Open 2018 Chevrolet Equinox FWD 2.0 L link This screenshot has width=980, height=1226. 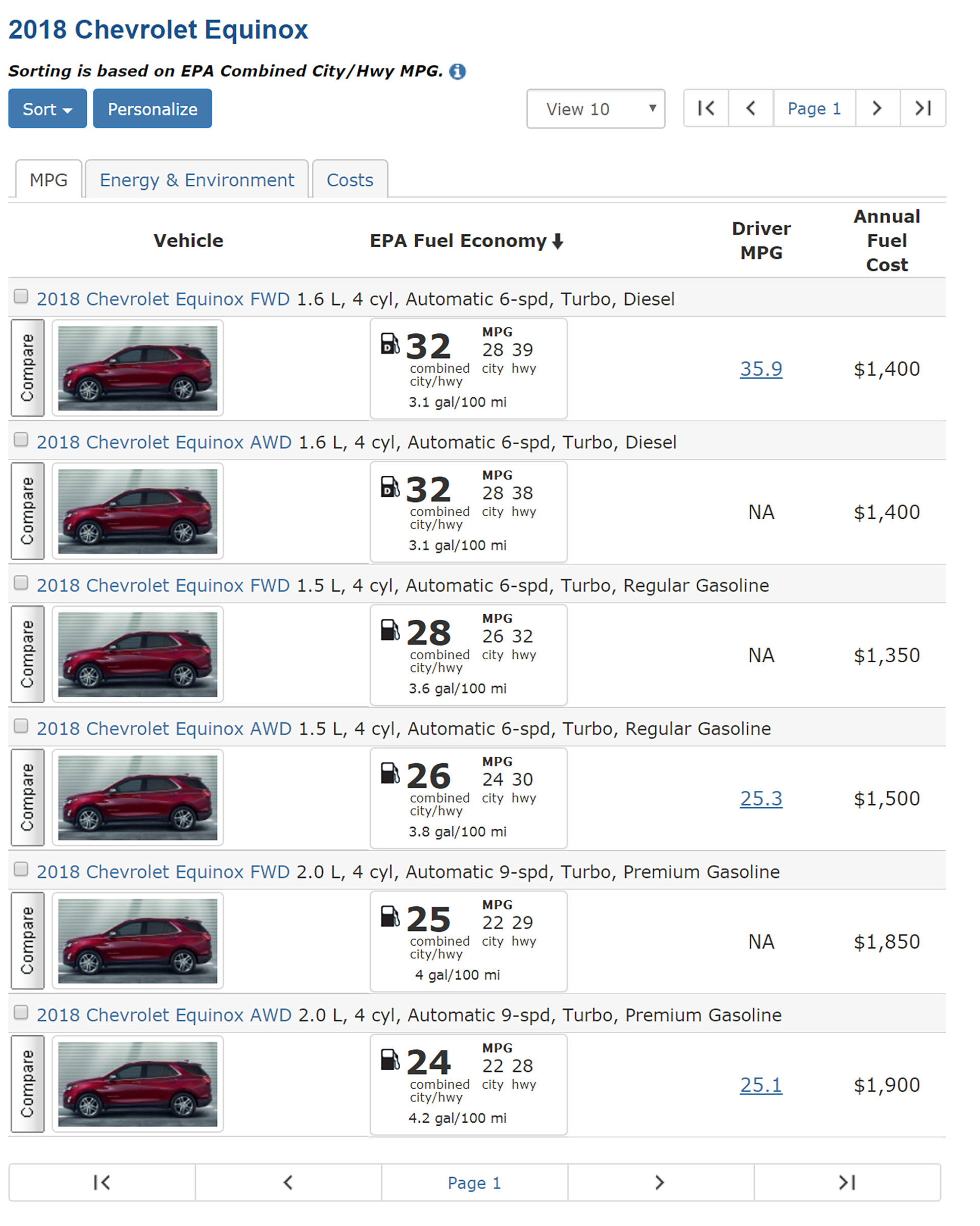[x=163, y=872]
